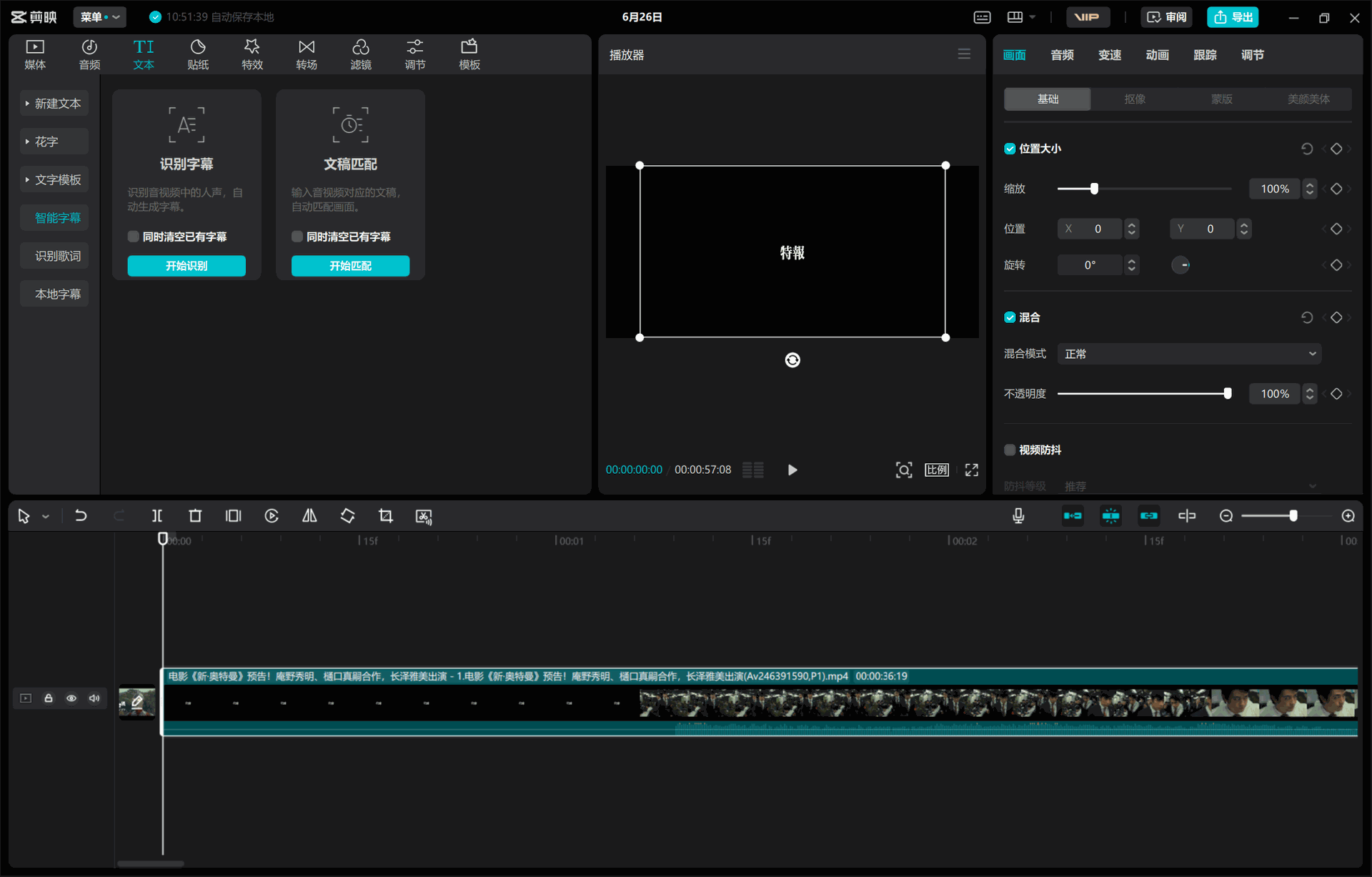Click the rotate handle below preview frame
This screenshot has height=877, width=1372.
coord(792,360)
